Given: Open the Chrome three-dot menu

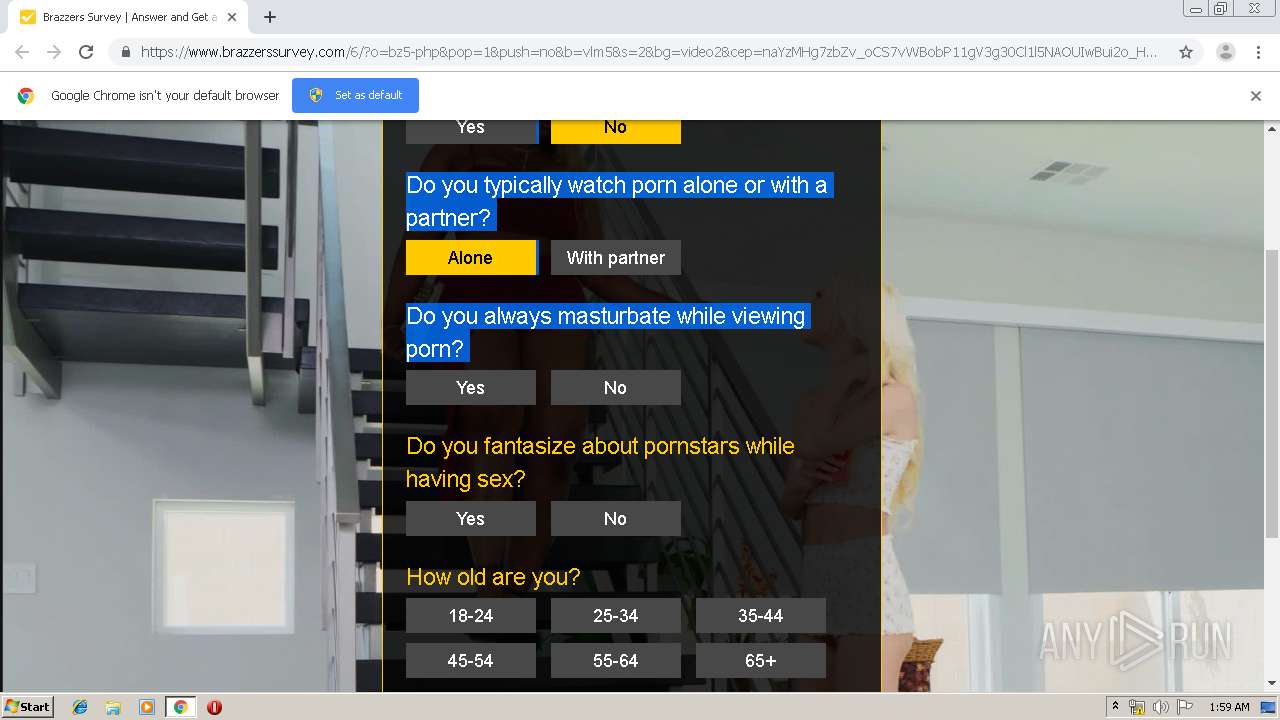Looking at the screenshot, I should [x=1258, y=52].
